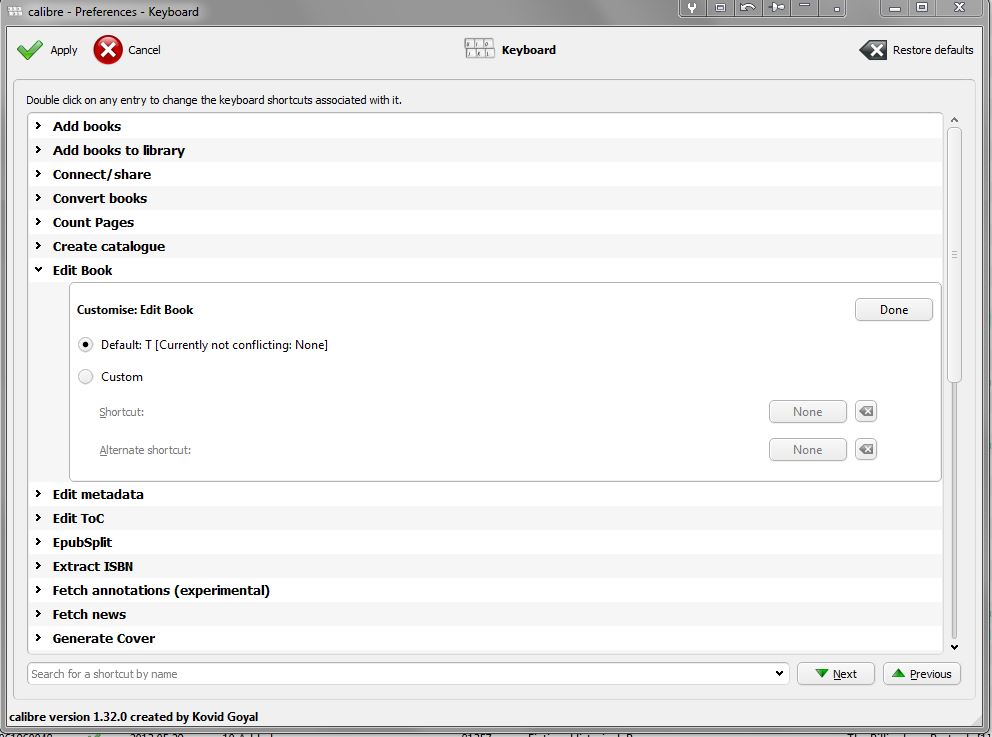Image resolution: width=992 pixels, height=737 pixels.
Task: Expand the EpubSplit group arrow
Action: point(39,542)
